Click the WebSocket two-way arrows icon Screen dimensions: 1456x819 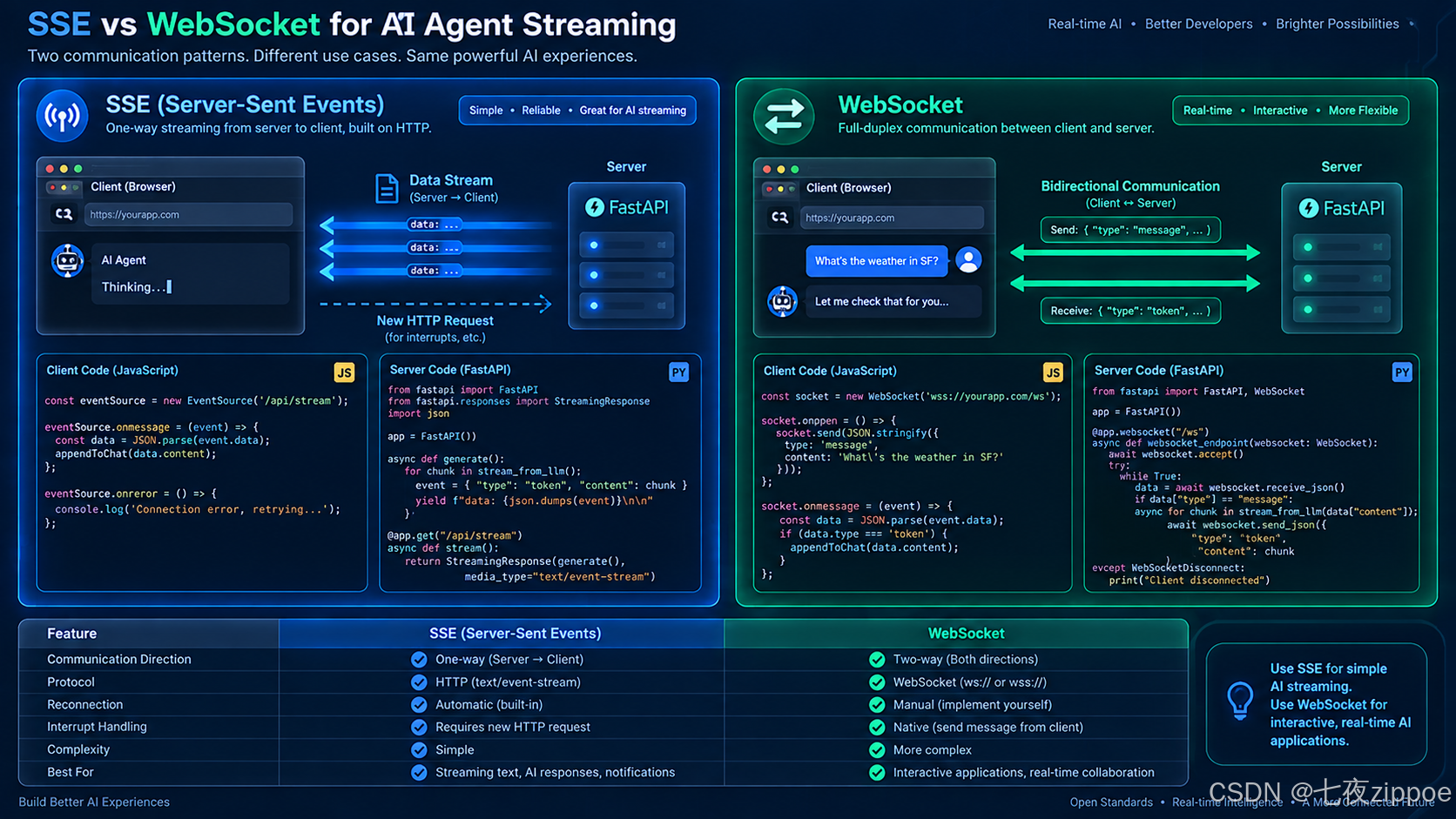point(784,117)
